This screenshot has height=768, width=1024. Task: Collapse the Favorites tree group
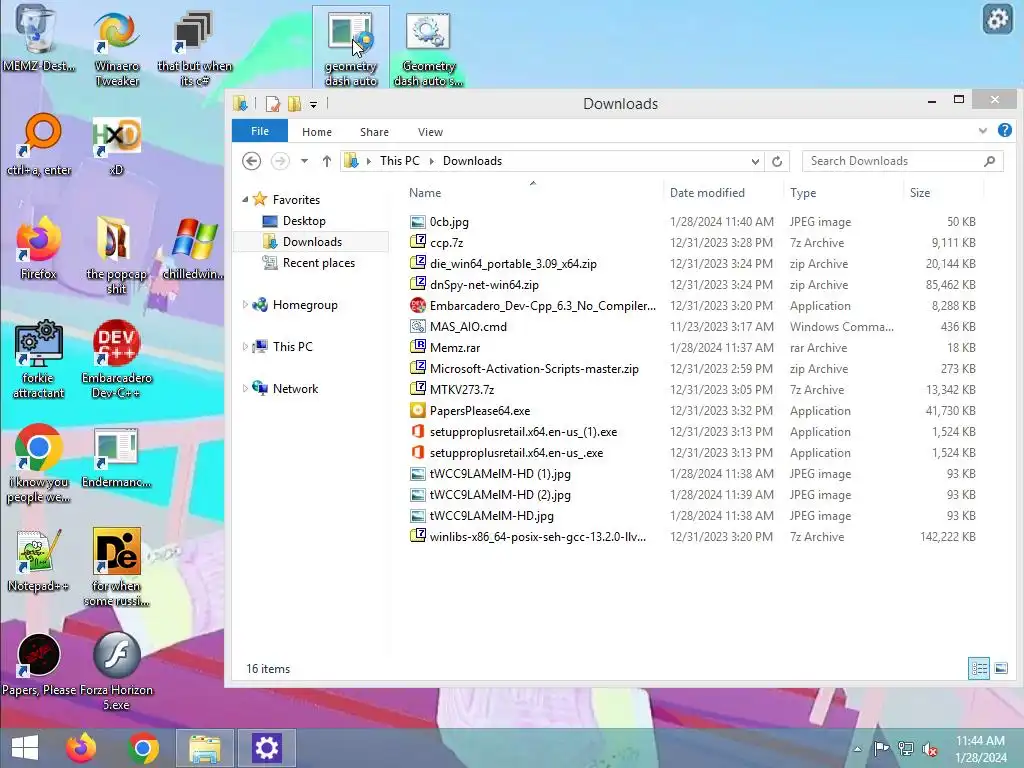[x=245, y=200]
